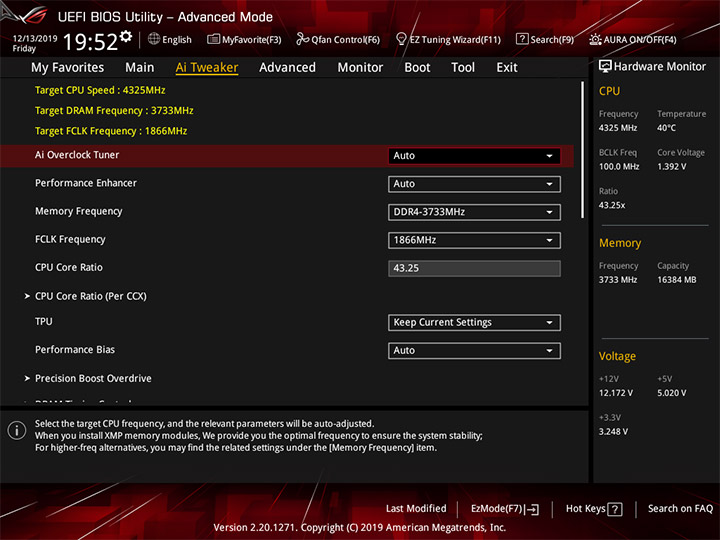Click Core Voltage 1.392 V value
The width and height of the screenshot is (720, 540).
(x=671, y=167)
